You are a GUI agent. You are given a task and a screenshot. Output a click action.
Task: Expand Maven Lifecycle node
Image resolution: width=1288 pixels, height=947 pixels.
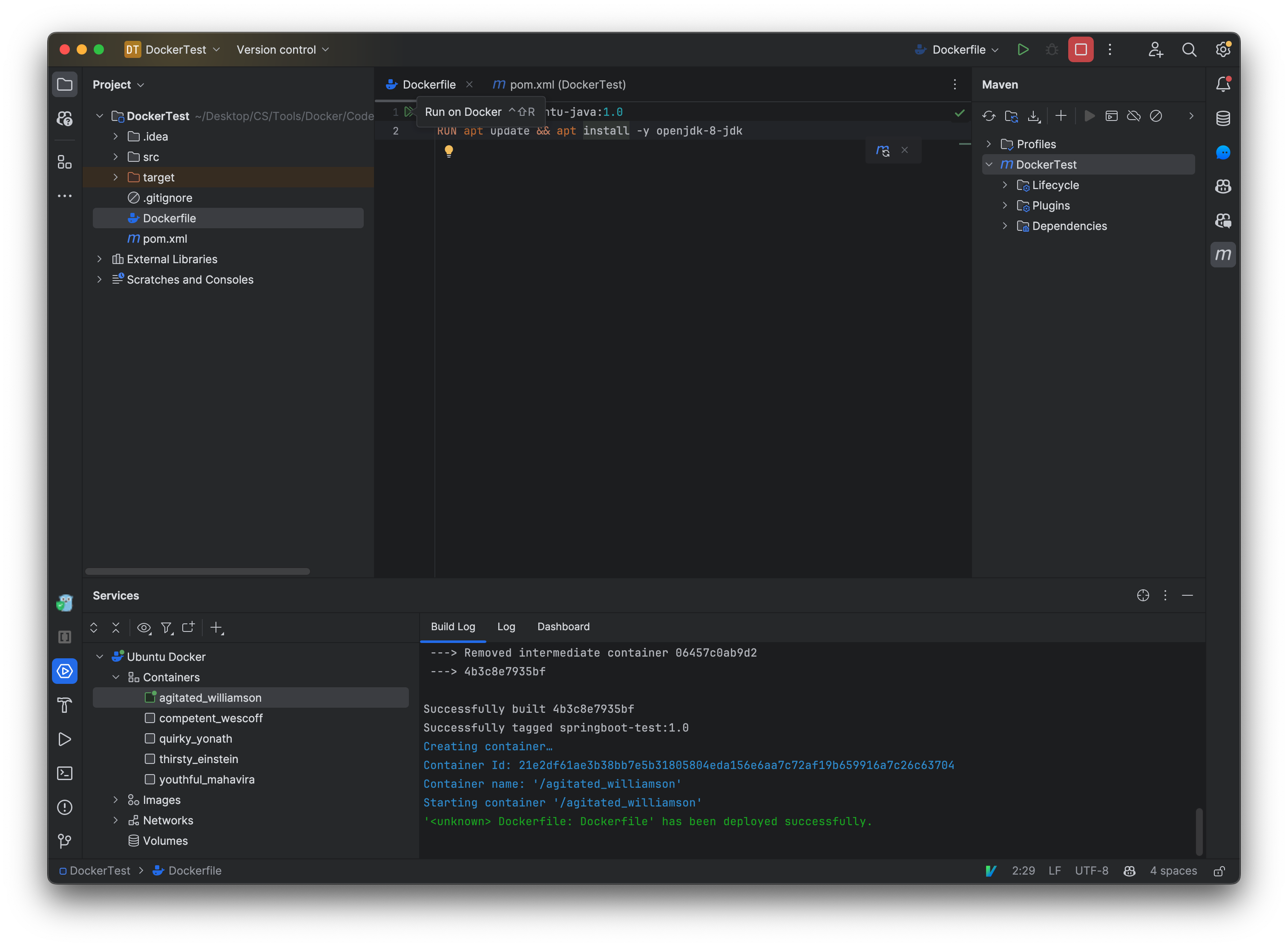(x=1005, y=185)
